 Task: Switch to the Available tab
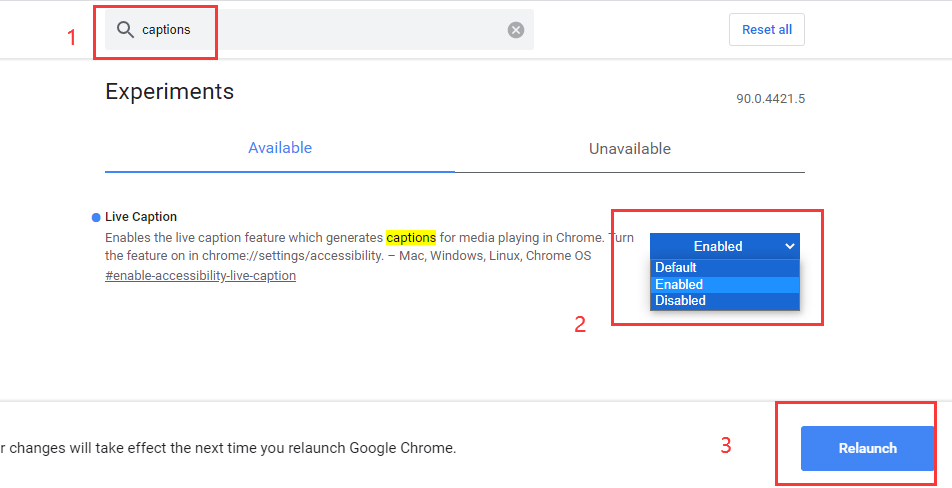coord(280,148)
